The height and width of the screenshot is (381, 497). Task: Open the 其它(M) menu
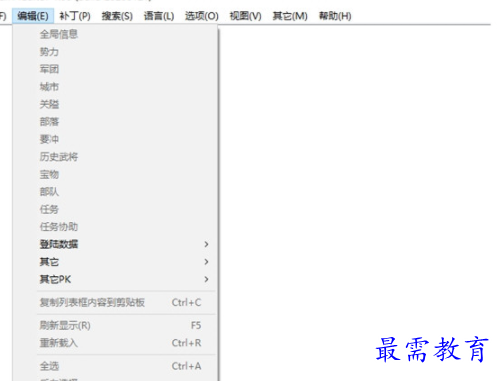(290, 16)
